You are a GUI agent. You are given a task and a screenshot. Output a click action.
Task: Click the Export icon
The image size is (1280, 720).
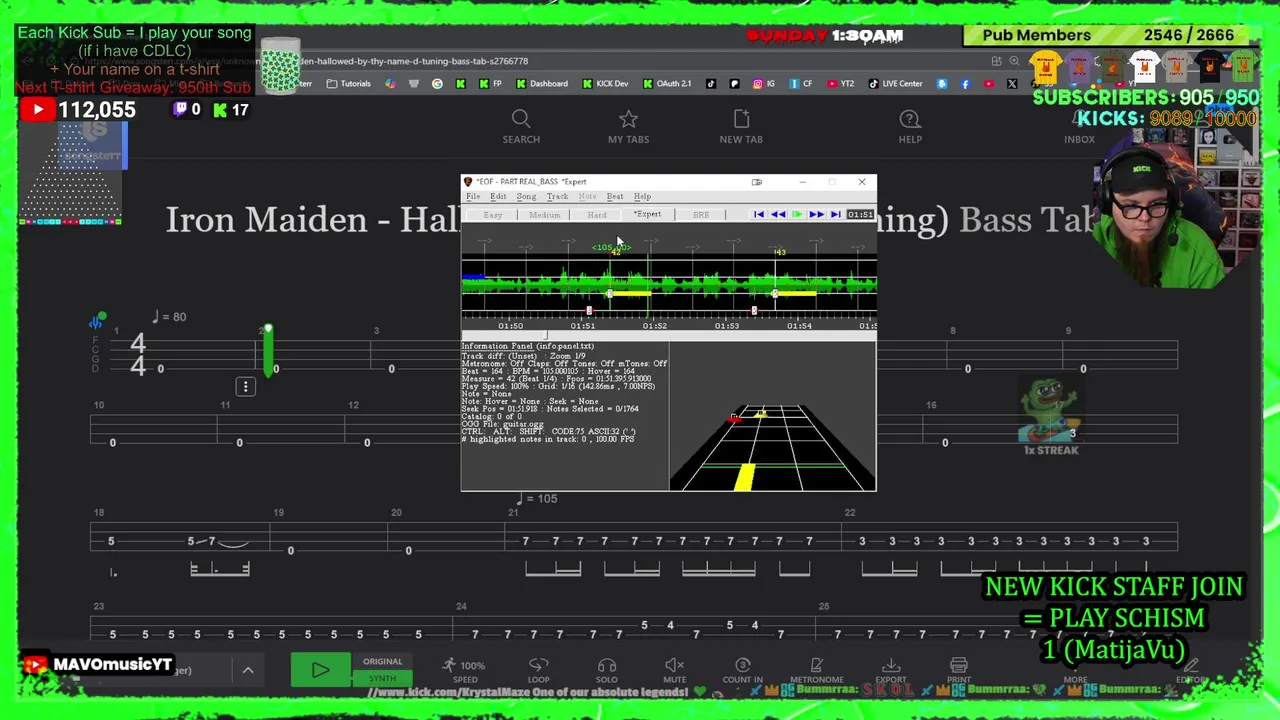point(891,670)
